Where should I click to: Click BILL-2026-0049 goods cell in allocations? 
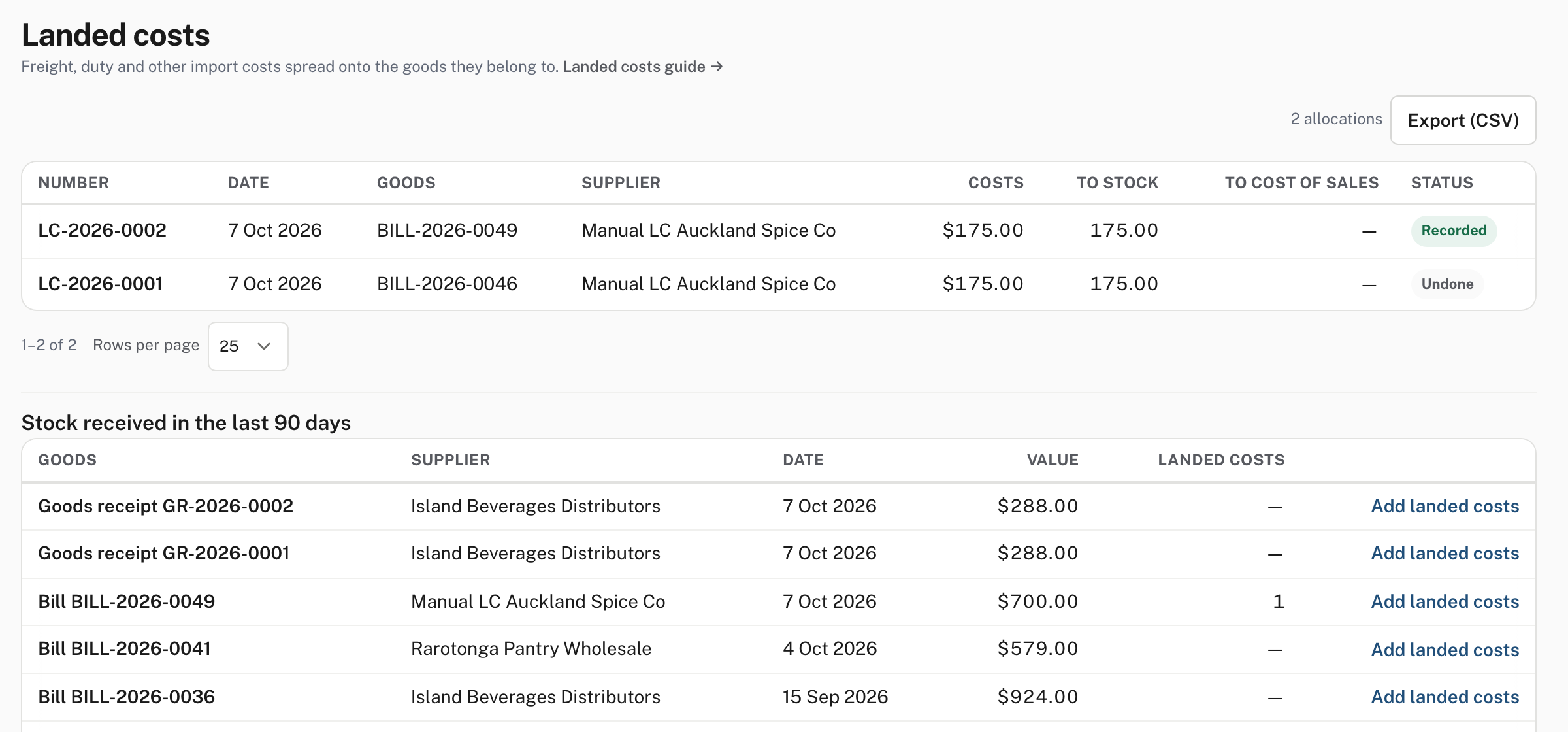[447, 230]
